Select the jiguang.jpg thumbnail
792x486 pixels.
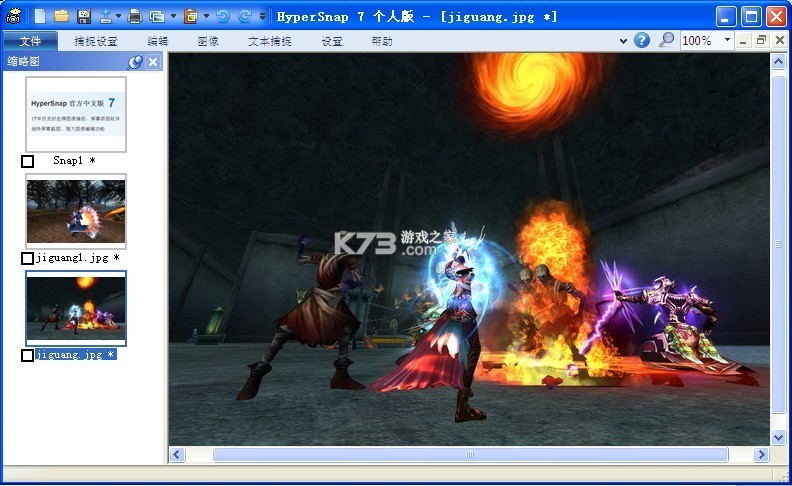click(76, 308)
